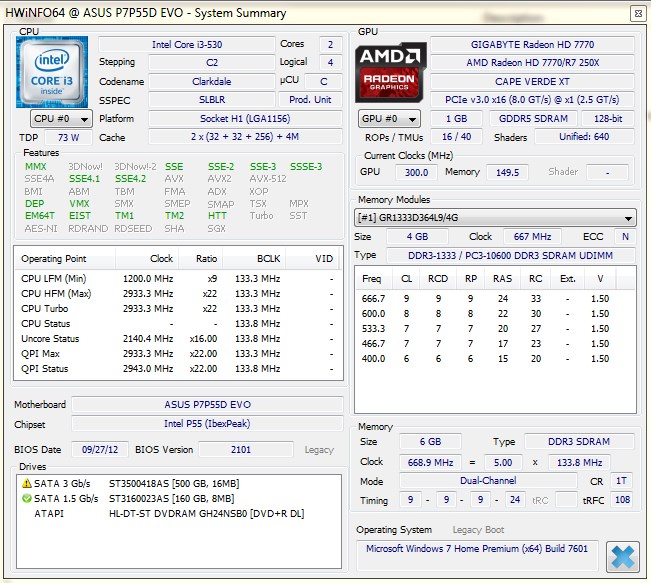Click the Intel Core i3 inside logo
Image resolution: width=651 pixels, height=583 pixels.
52,72
